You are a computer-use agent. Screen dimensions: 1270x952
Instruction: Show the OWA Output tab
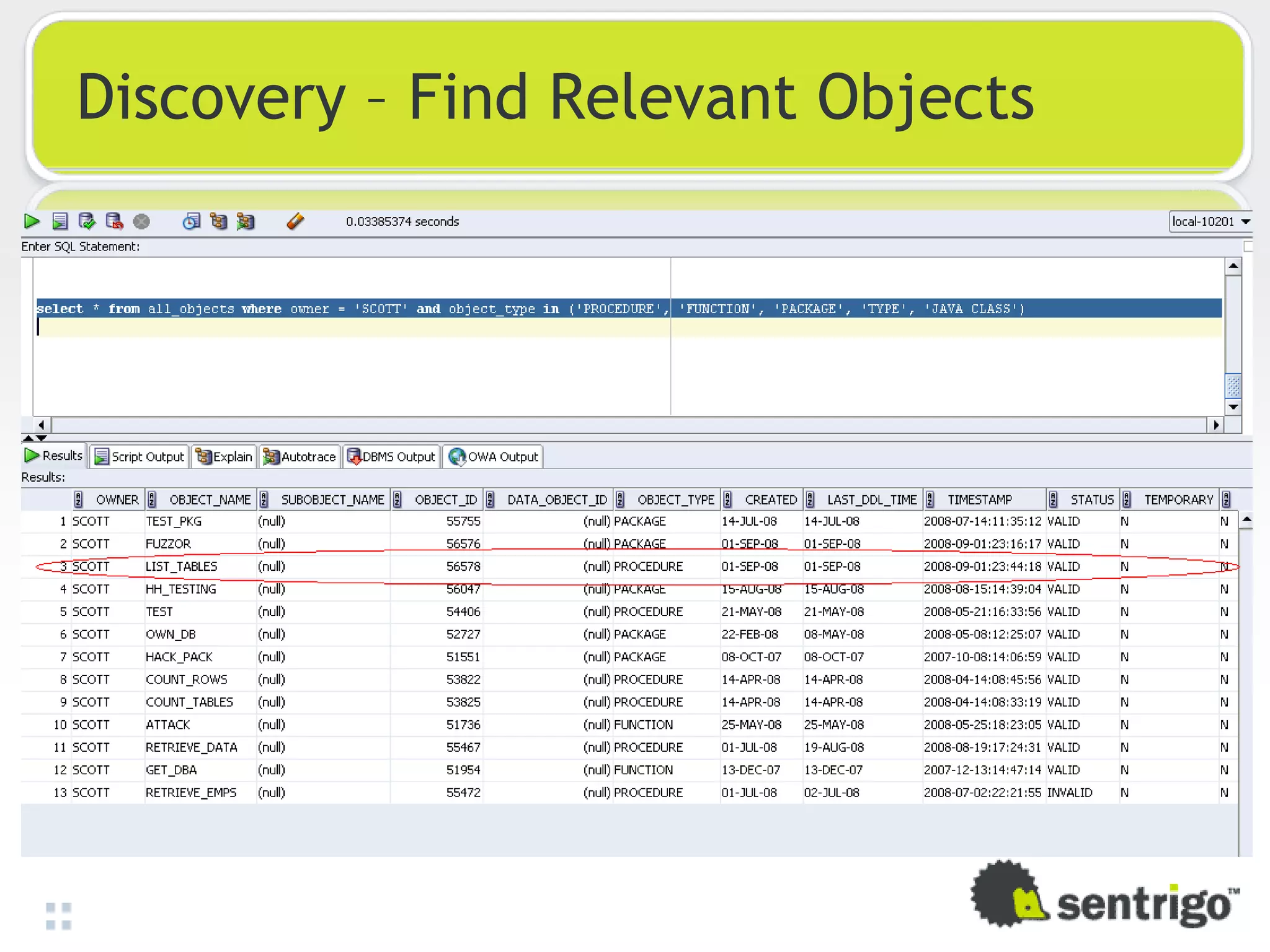pyautogui.click(x=494, y=457)
